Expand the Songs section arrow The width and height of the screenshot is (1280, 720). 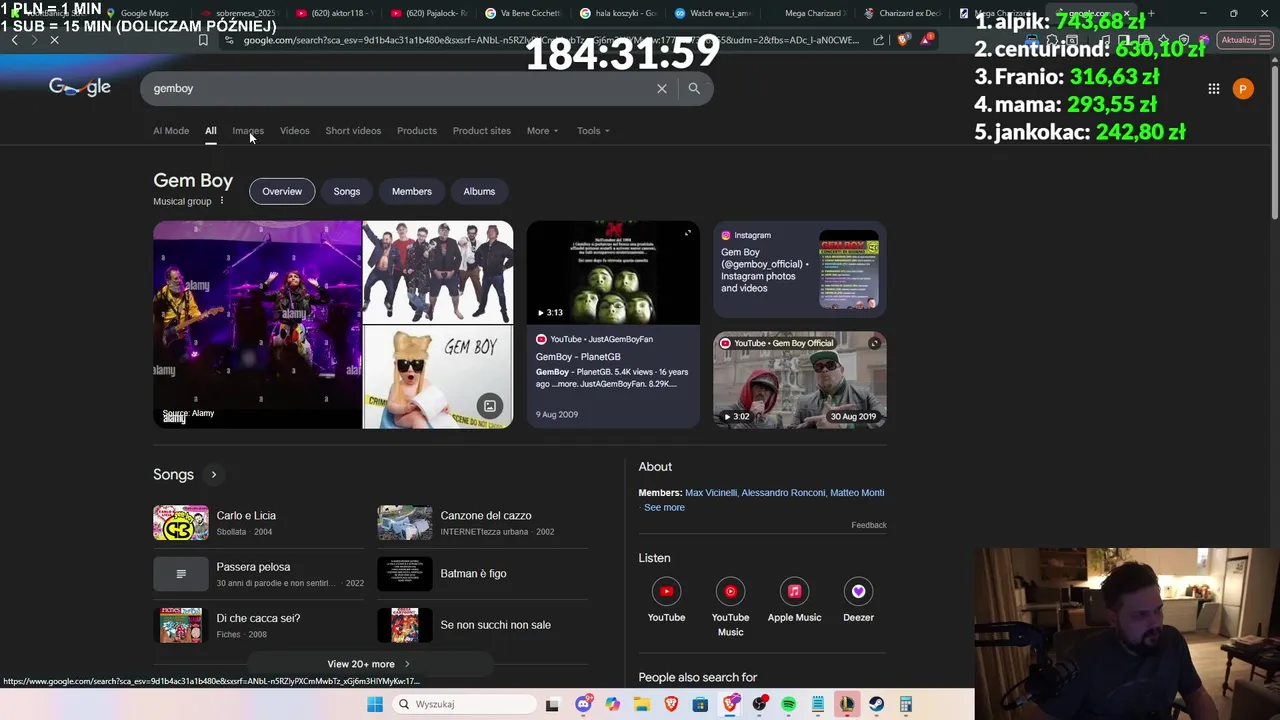(213, 474)
